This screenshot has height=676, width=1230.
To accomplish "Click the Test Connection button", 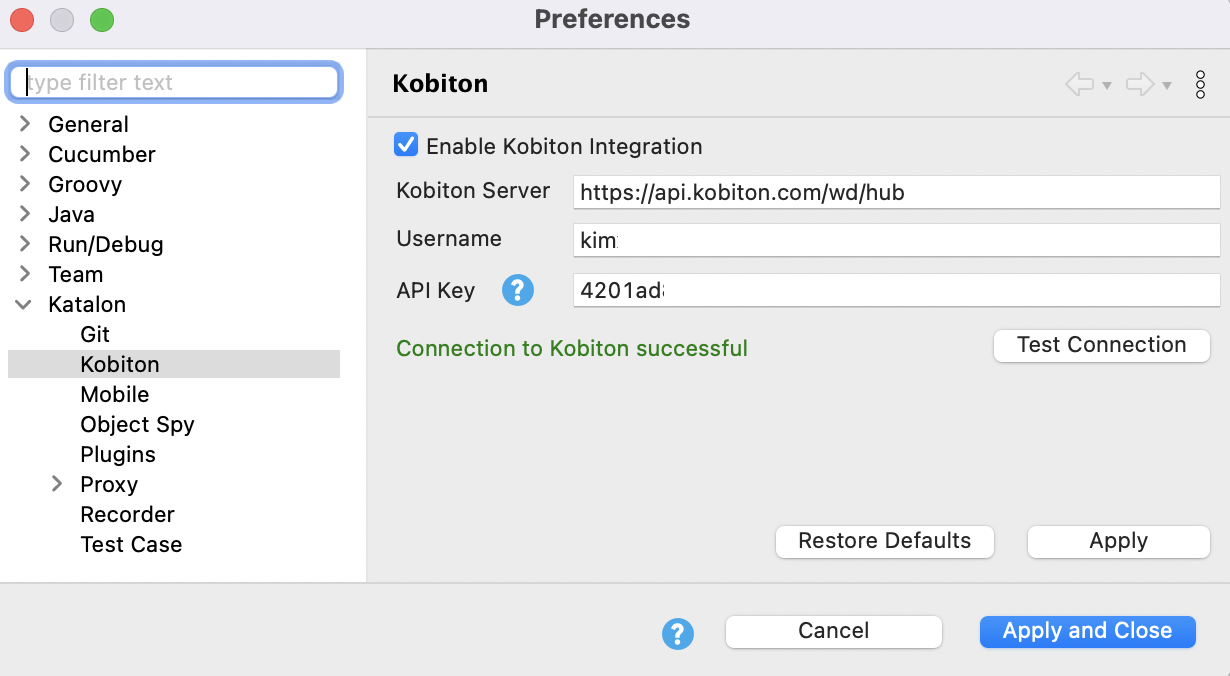I will pos(1101,345).
